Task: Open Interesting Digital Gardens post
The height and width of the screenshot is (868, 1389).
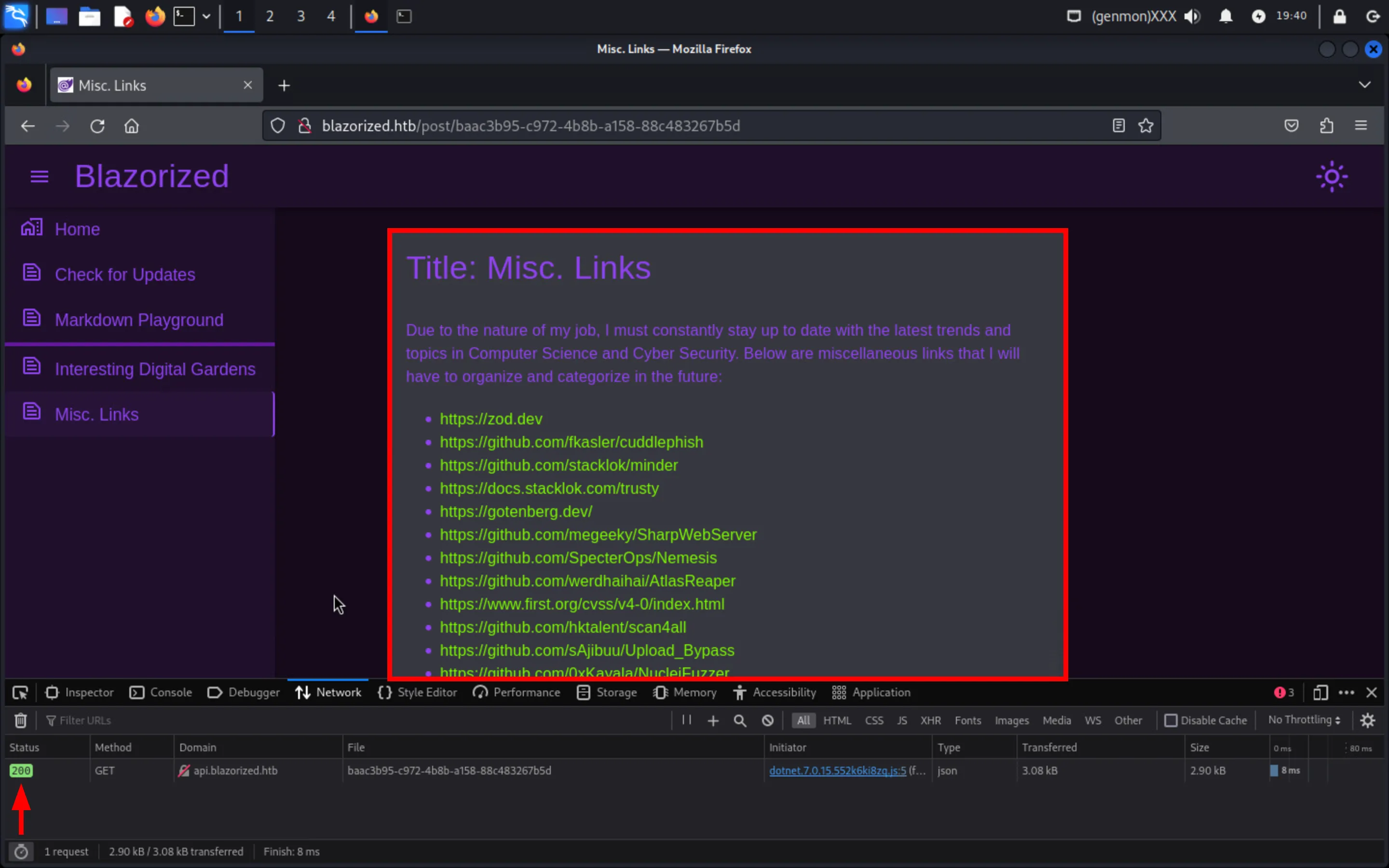Action: tap(139, 368)
